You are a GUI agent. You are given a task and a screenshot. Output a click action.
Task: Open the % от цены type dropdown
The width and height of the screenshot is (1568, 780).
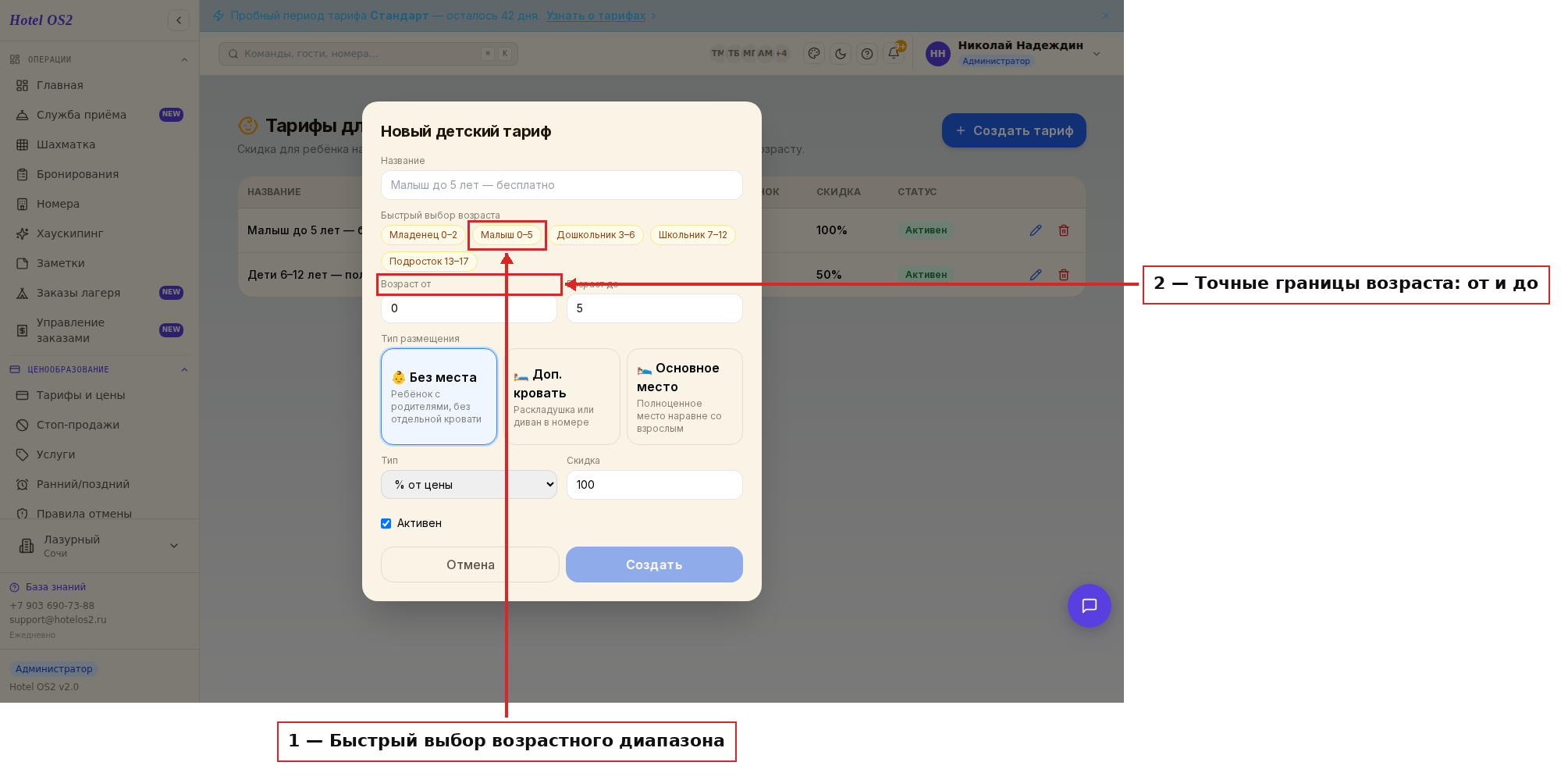469,485
